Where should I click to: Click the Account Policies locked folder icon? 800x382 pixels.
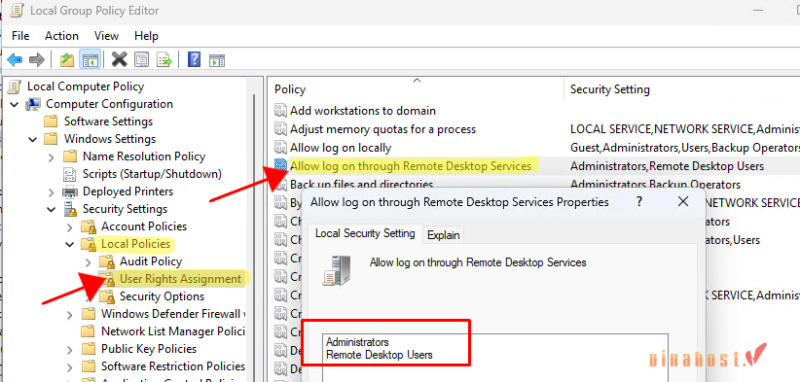coord(89,227)
